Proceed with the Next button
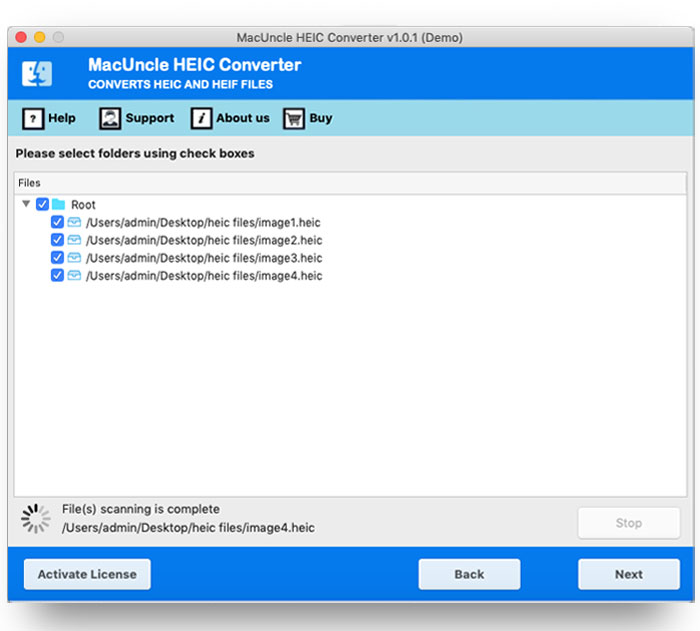 (x=629, y=574)
